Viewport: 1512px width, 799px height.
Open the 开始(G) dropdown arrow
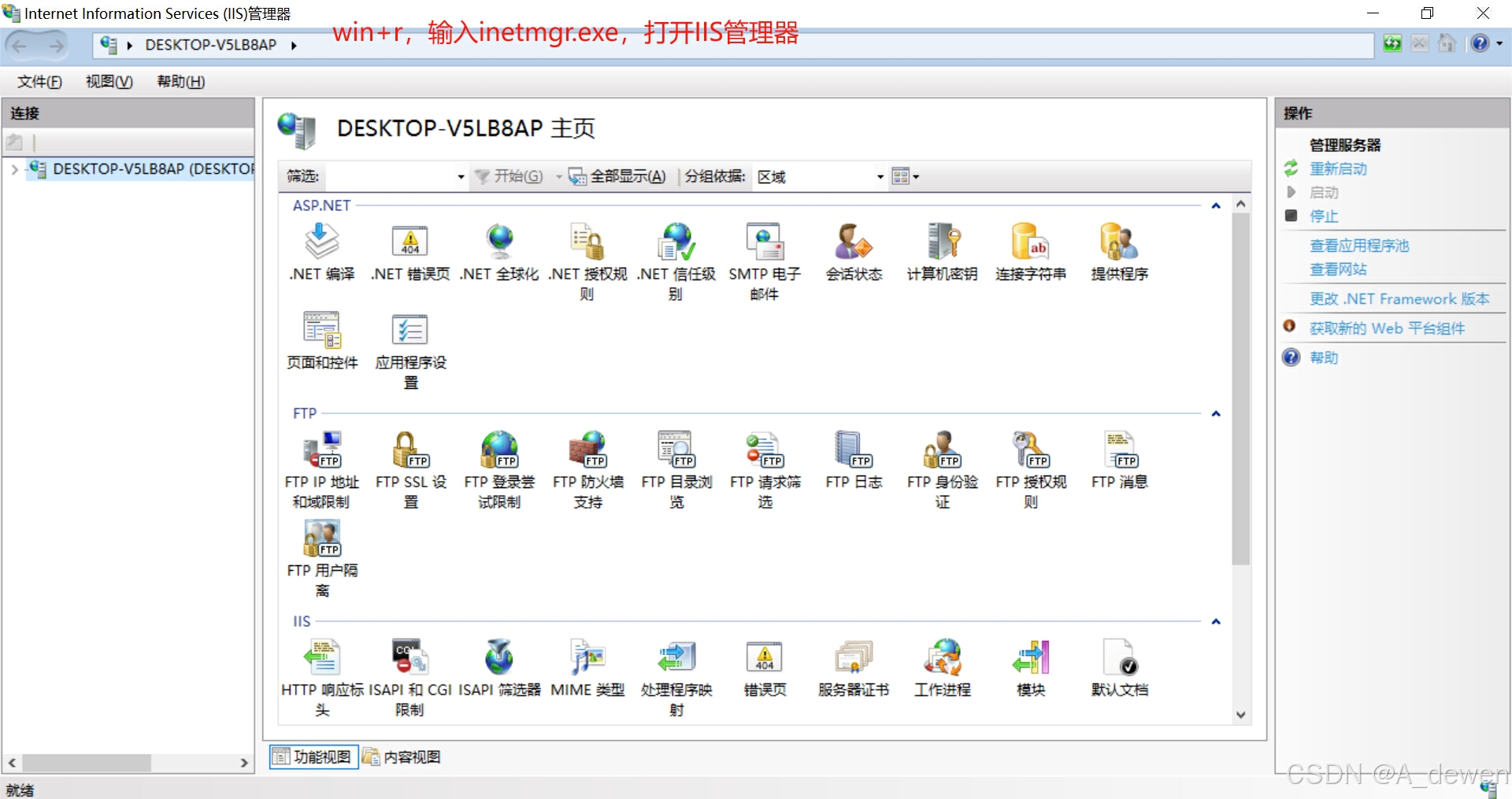pos(558,176)
